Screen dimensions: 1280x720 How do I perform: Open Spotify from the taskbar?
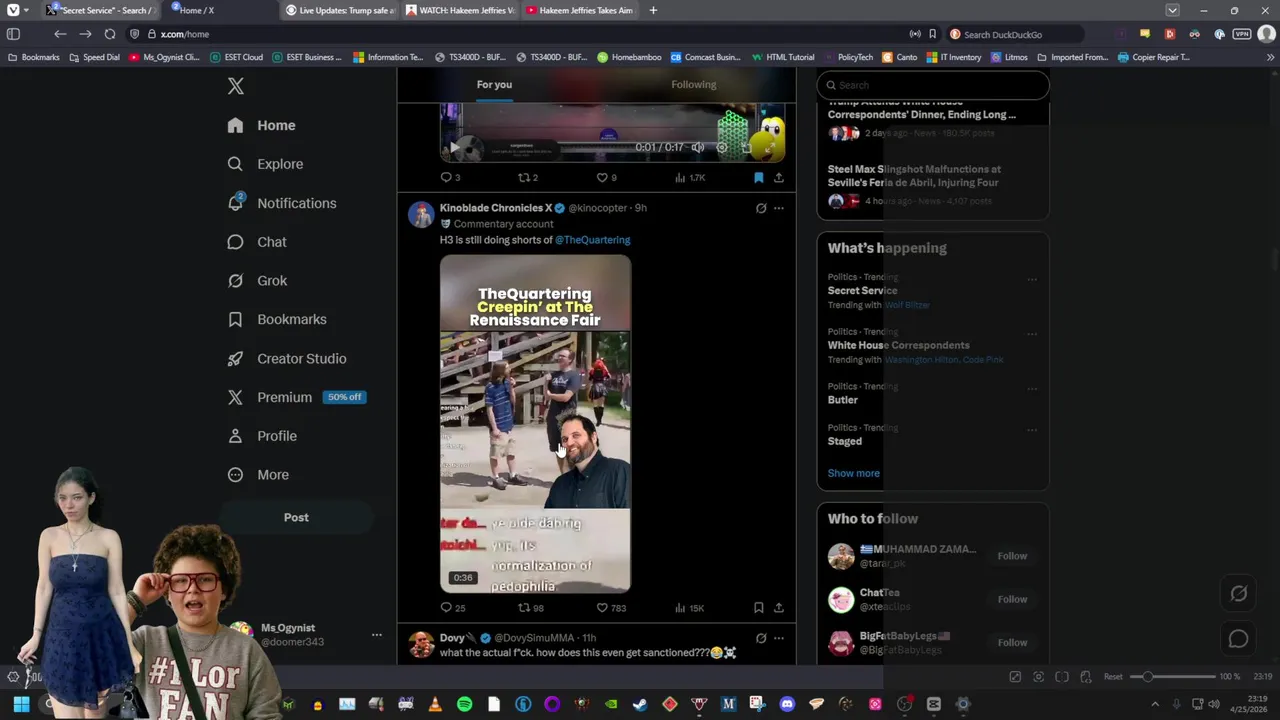pos(464,704)
